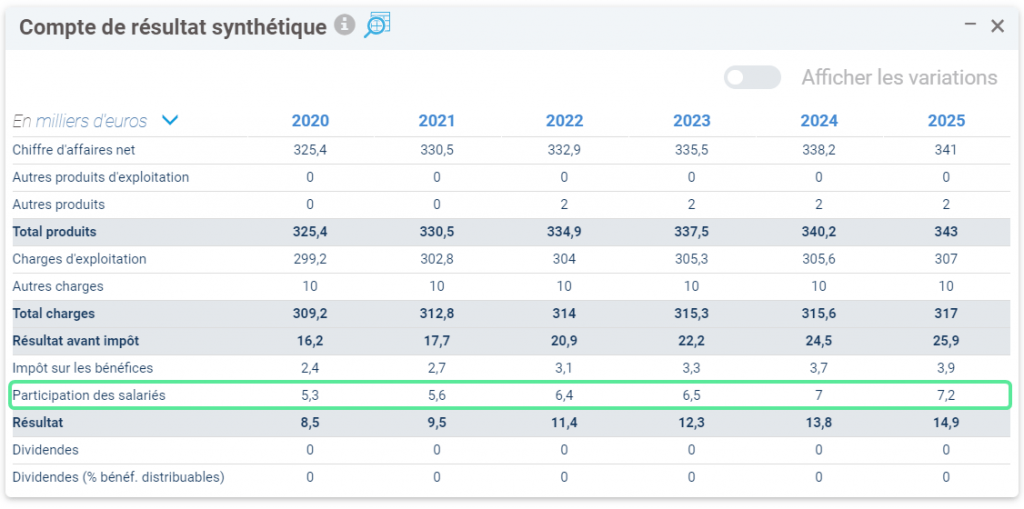Select the 2023 column header

point(692,121)
